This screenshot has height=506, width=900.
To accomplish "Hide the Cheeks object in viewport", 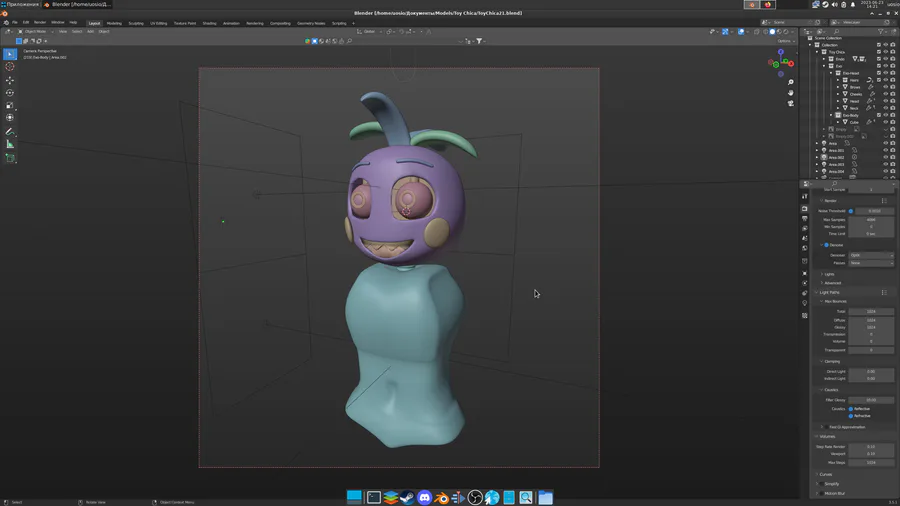I will pos(886,94).
